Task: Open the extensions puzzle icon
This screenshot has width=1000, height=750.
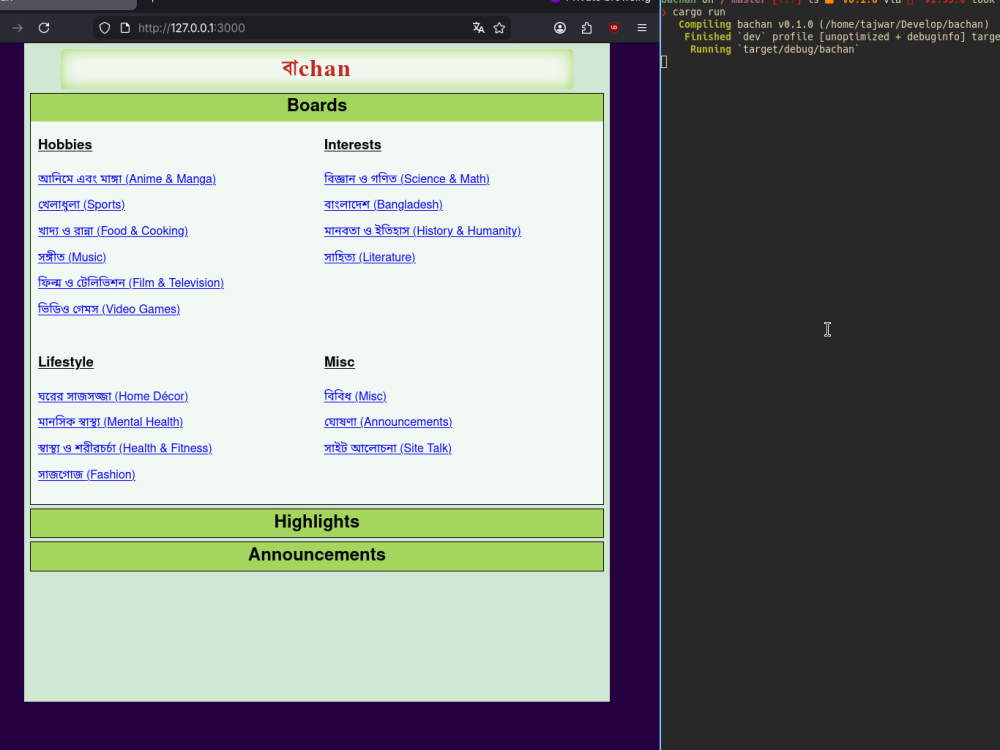Action: pyautogui.click(x=587, y=28)
